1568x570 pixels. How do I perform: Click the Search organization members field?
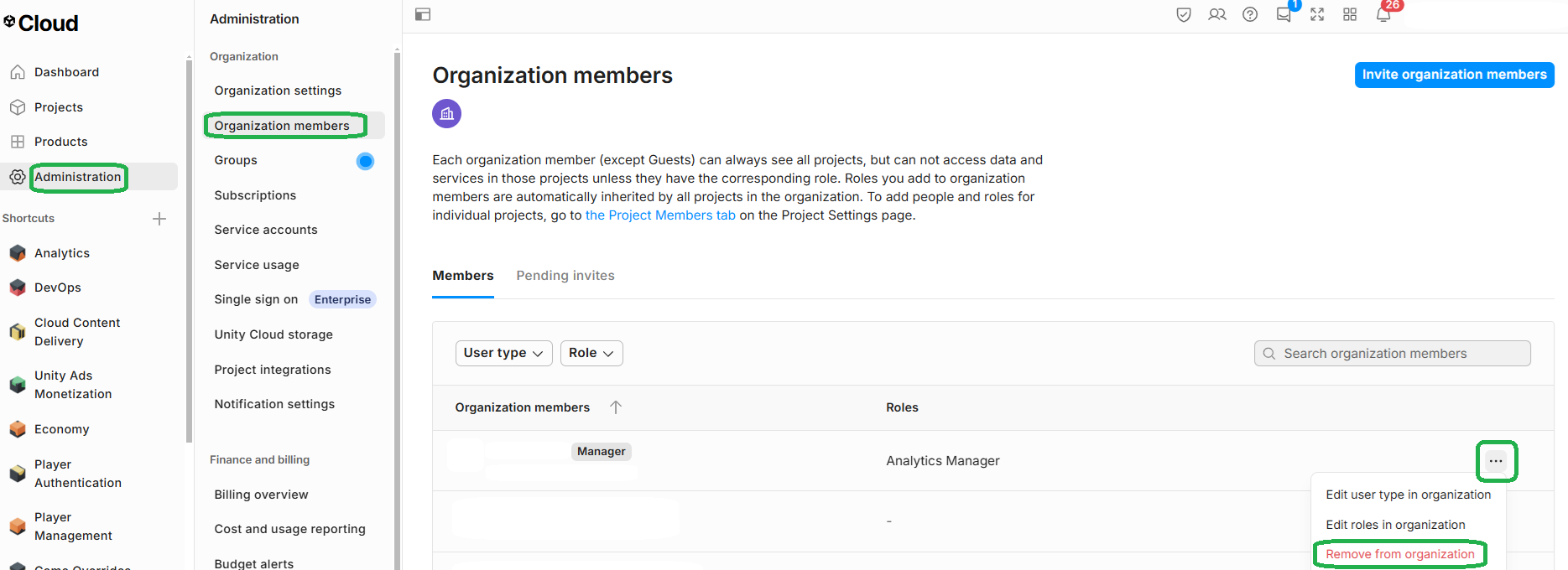1393,354
